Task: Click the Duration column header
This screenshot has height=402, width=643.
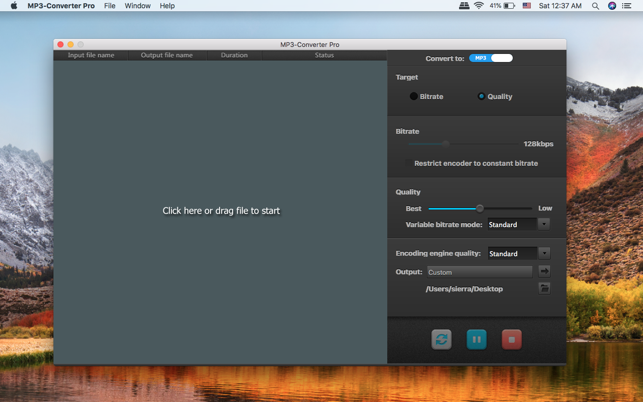Action: 234,55
